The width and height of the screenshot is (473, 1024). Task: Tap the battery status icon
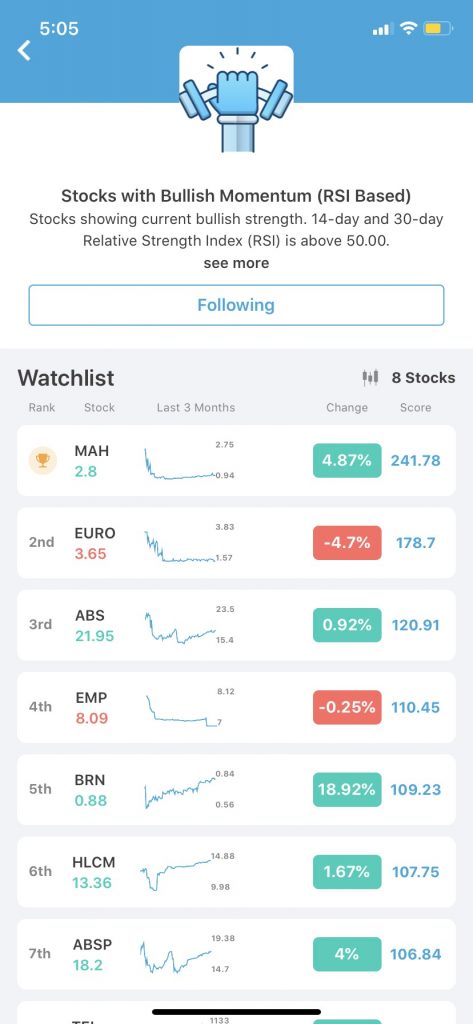[x=438, y=29]
